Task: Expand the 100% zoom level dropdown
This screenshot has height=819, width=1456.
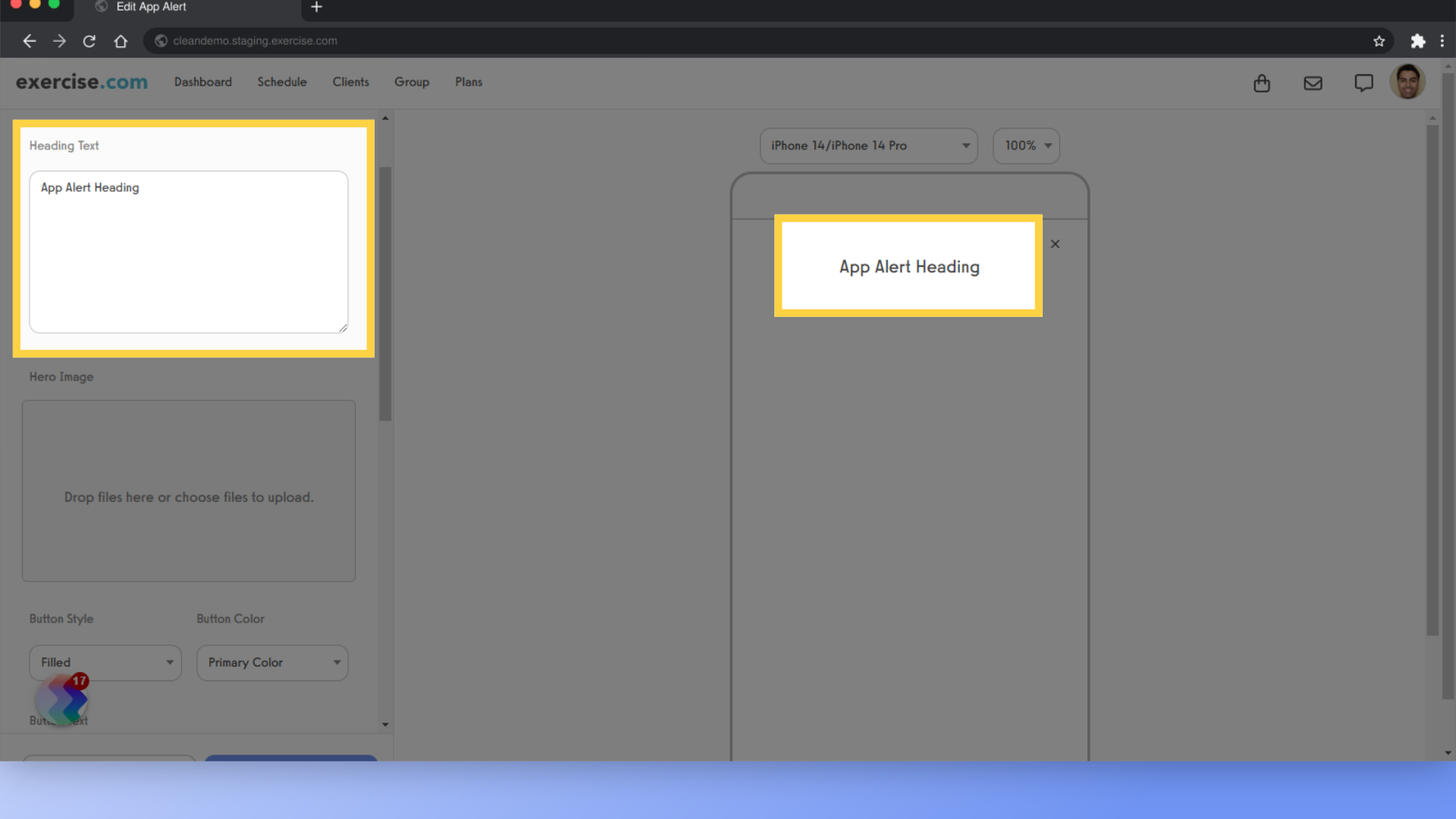Action: [1026, 145]
